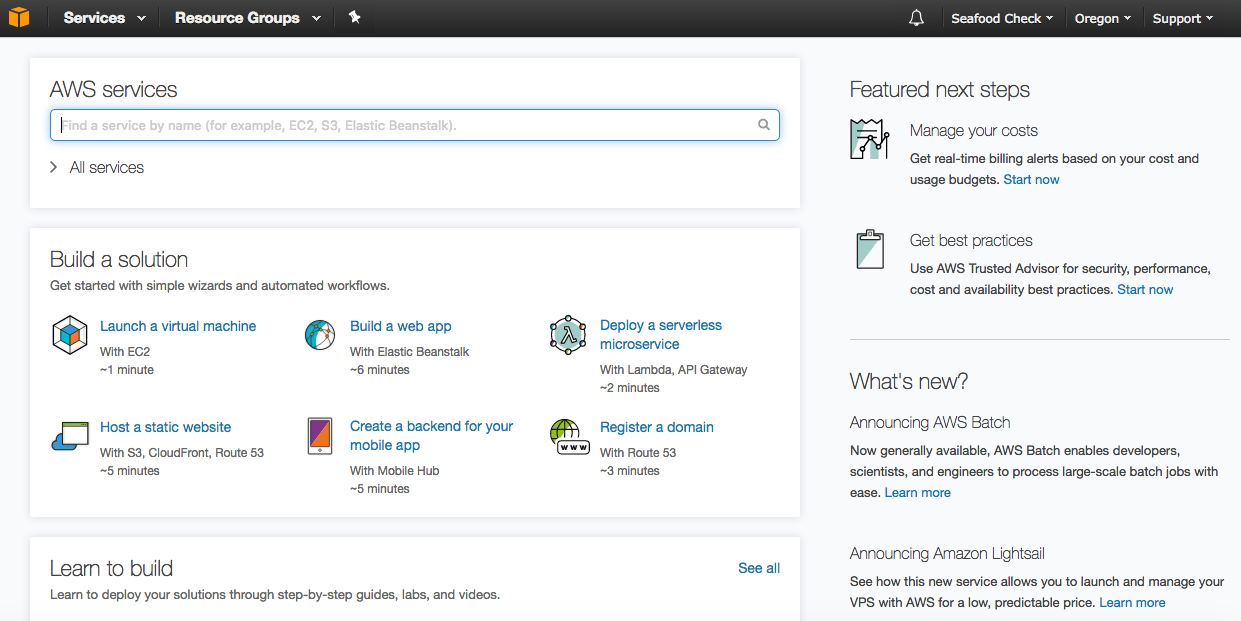Screen dimensions: 1241x621
Task: Click the EC2 virtual machine cube icon
Action: tap(70, 335)
